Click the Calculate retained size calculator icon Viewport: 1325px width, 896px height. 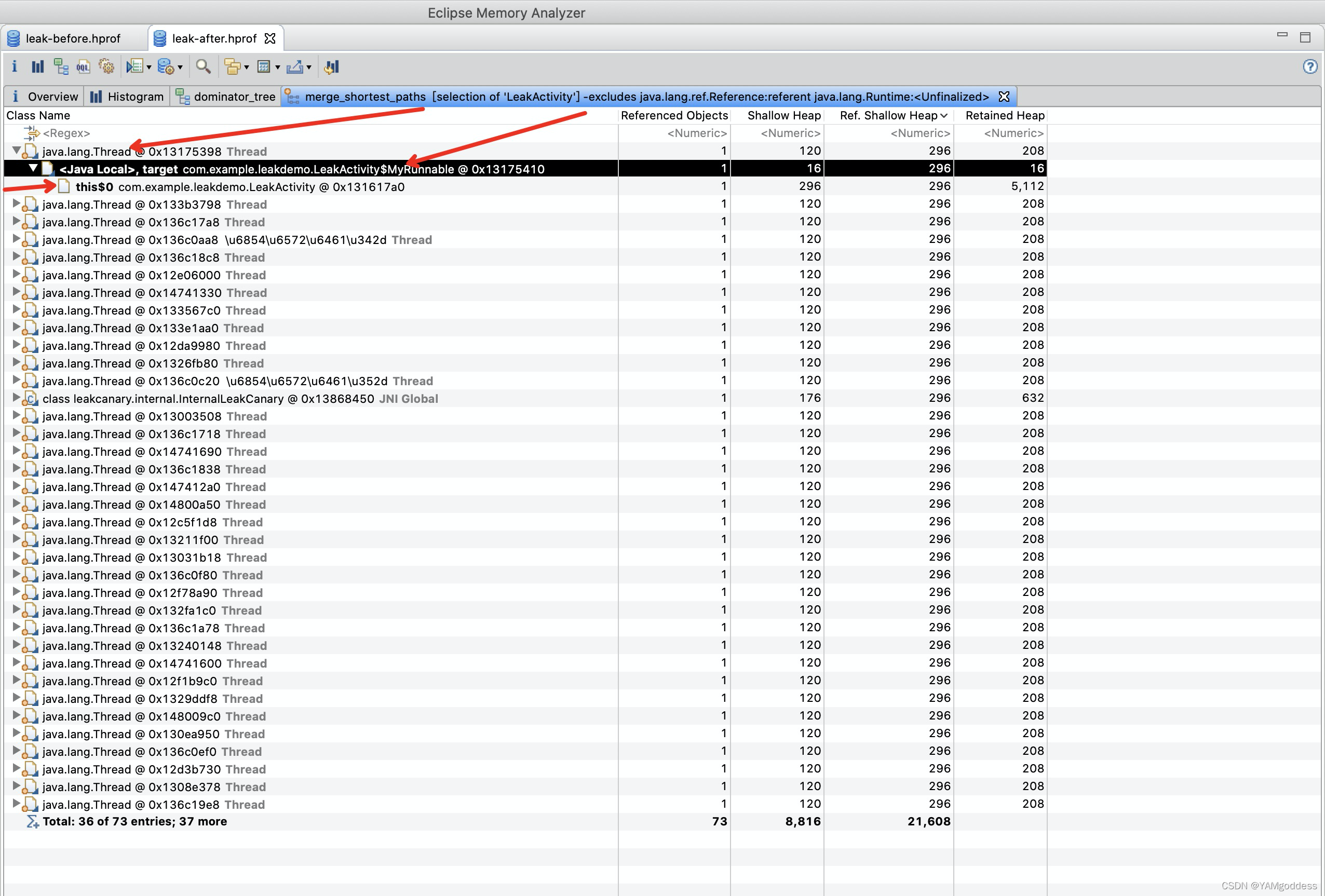pos(264,66)
